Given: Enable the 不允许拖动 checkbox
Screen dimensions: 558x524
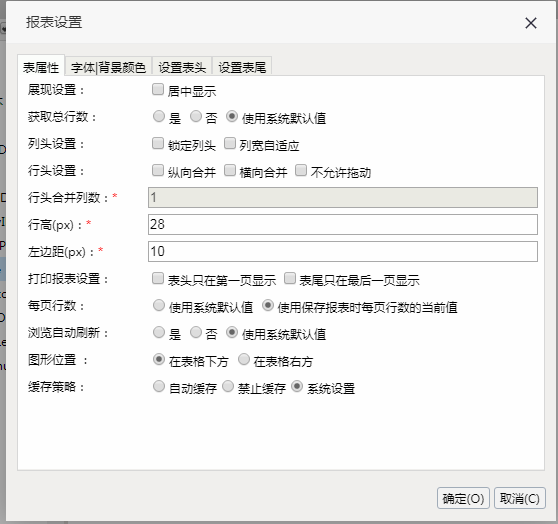Looking at the screenshot, I should coord(301,170).
